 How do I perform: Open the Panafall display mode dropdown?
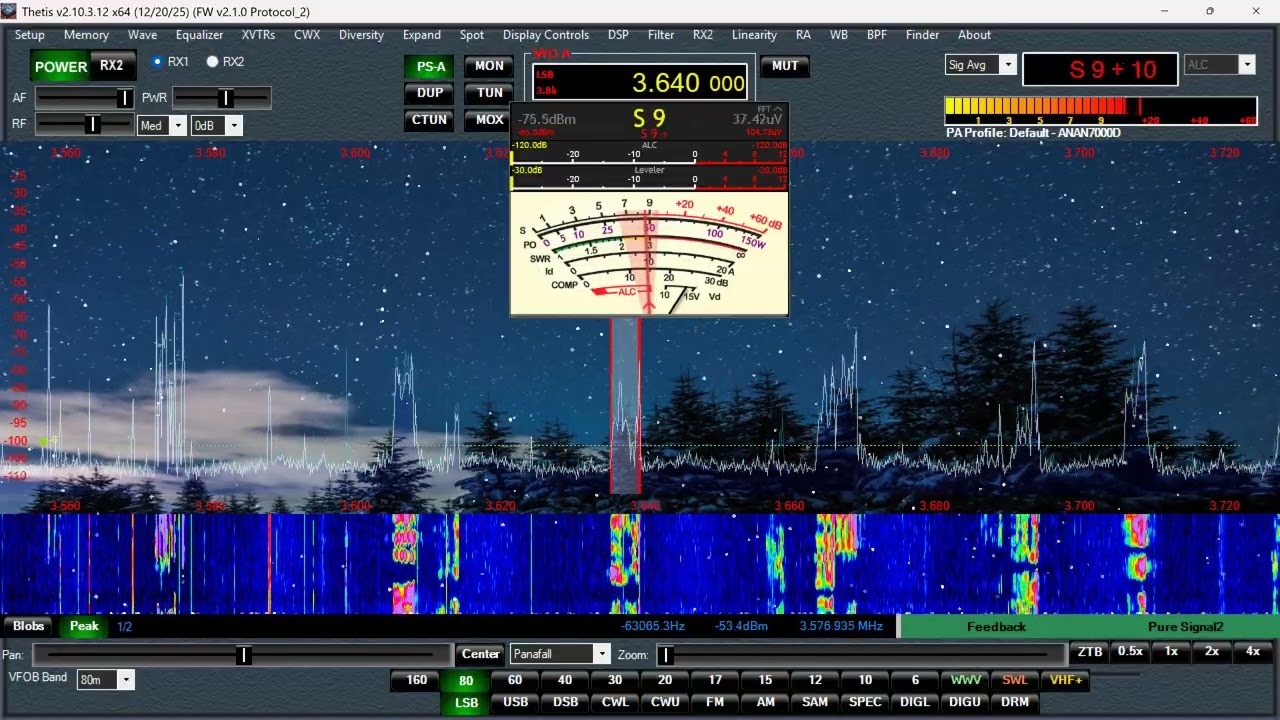[x=559, y=654]
